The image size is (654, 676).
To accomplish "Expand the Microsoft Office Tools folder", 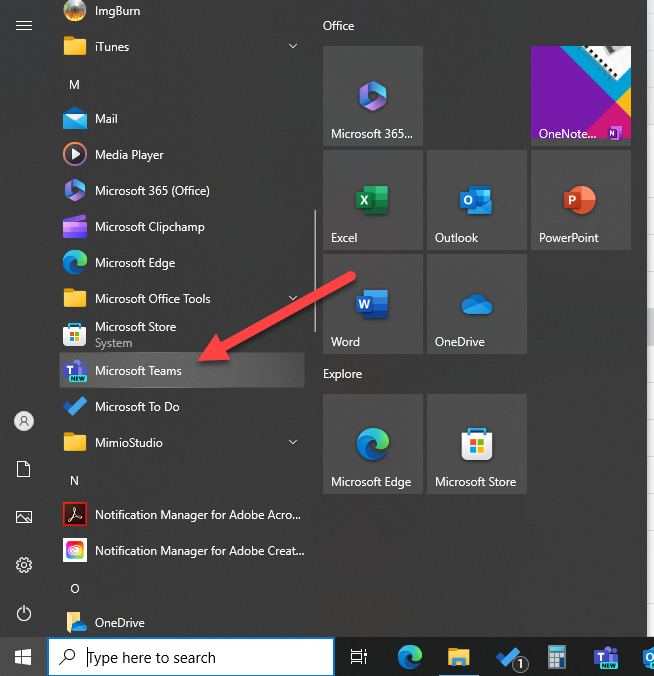I will click(293, 299).
